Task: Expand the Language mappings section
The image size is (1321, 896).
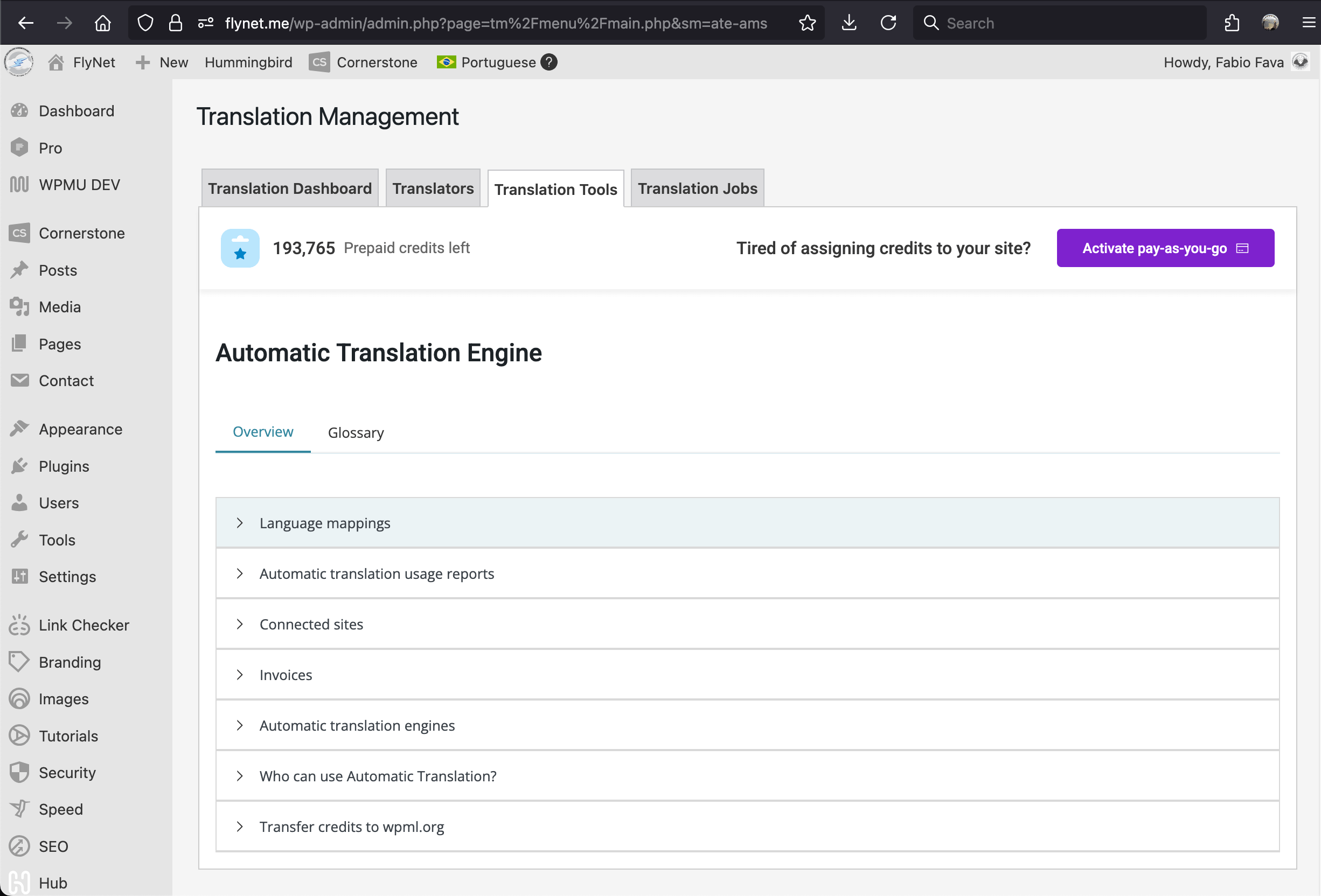Action: [324, 523]
